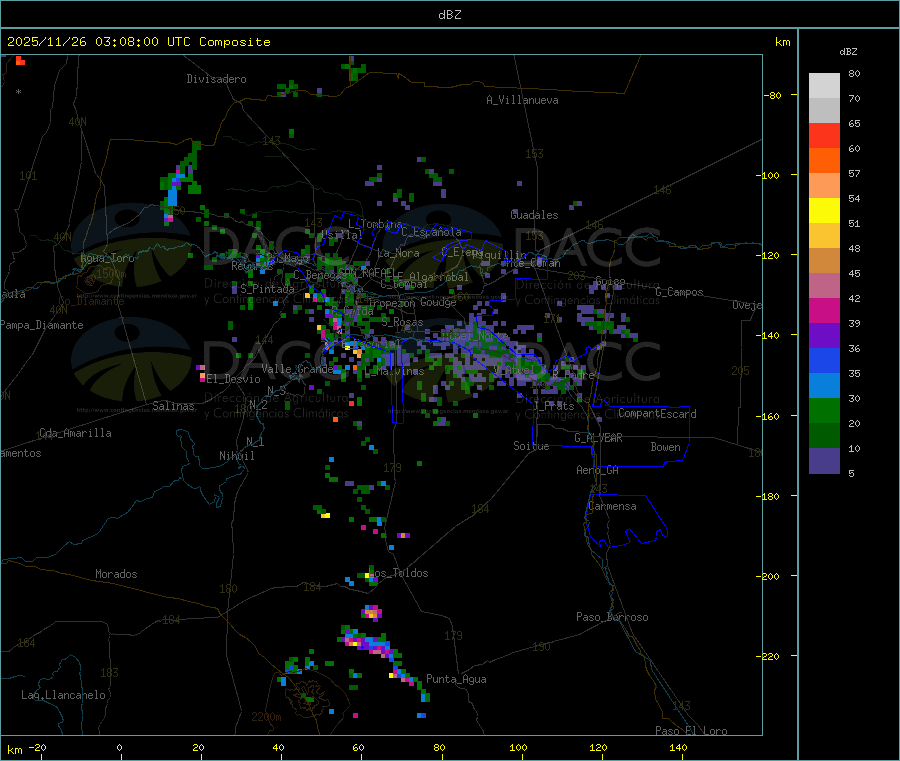Click the I_Prats label
This screenshot has height=761, width=900.
[553, 405]
